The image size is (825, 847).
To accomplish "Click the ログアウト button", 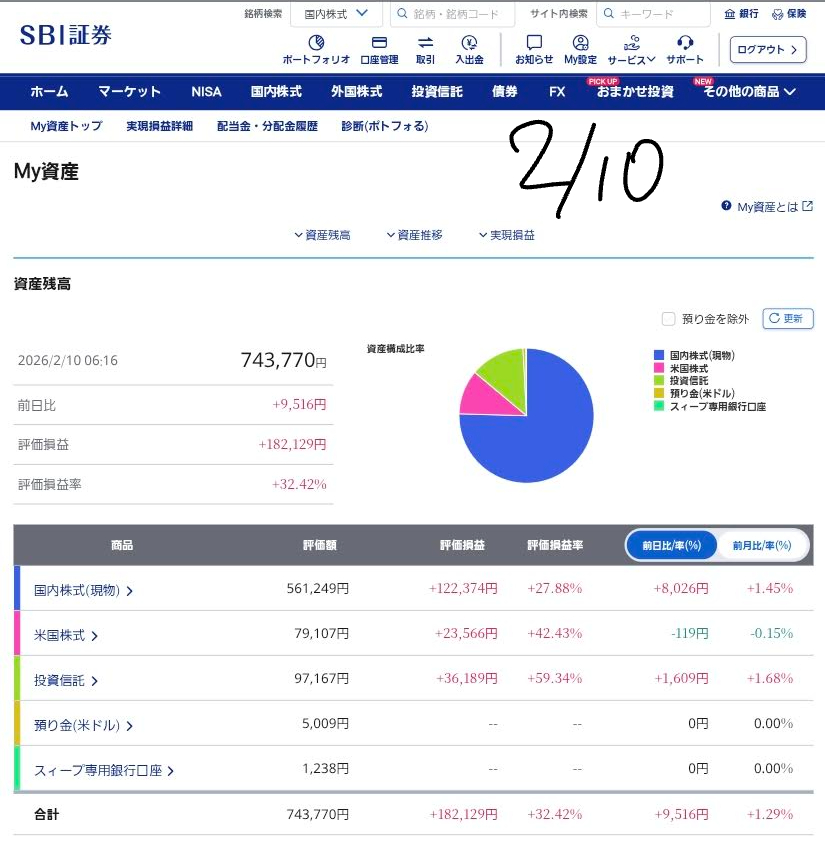I will [x=768, y=49].
